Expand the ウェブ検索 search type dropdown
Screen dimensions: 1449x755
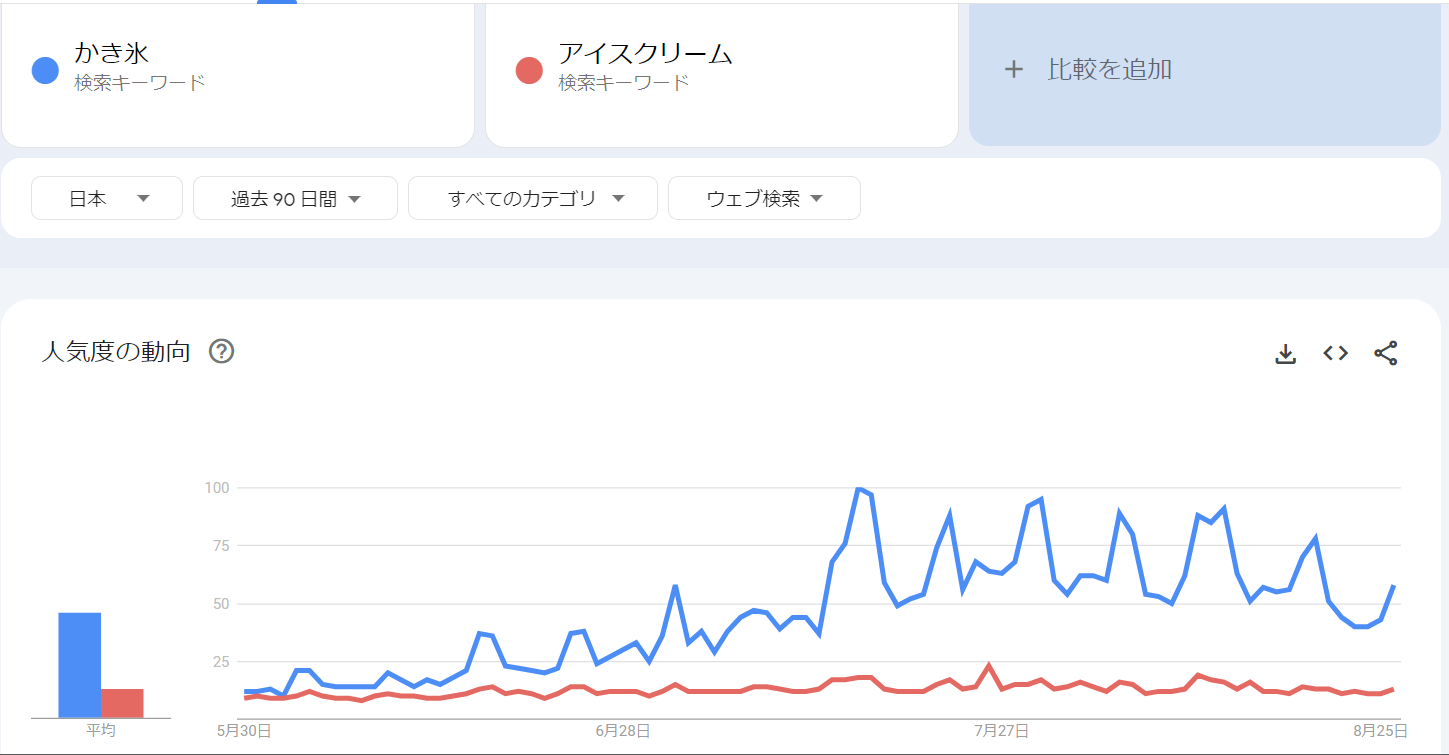click(x=764, y=198)
